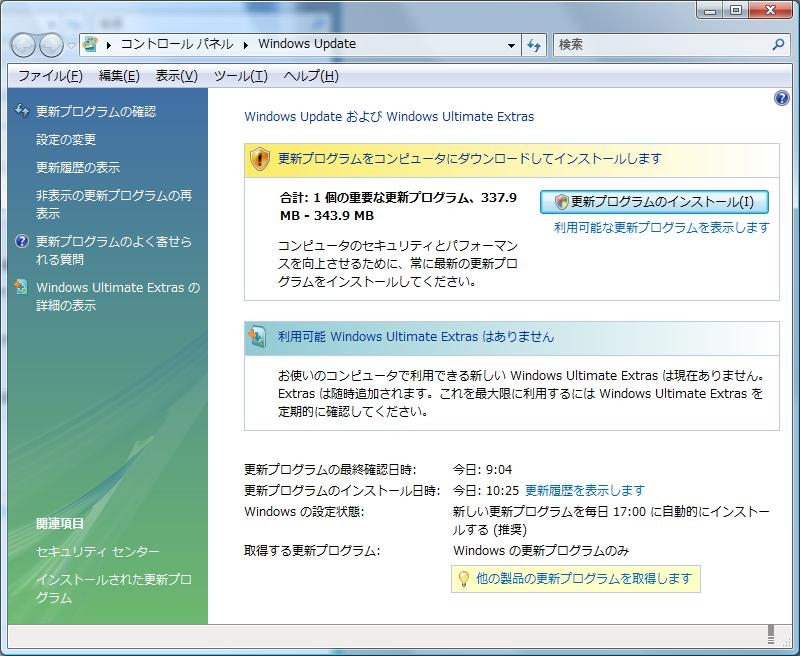Click the light bulb icon
The width and height of the screenshot is (800, 656).
click(x=463, y=579)
